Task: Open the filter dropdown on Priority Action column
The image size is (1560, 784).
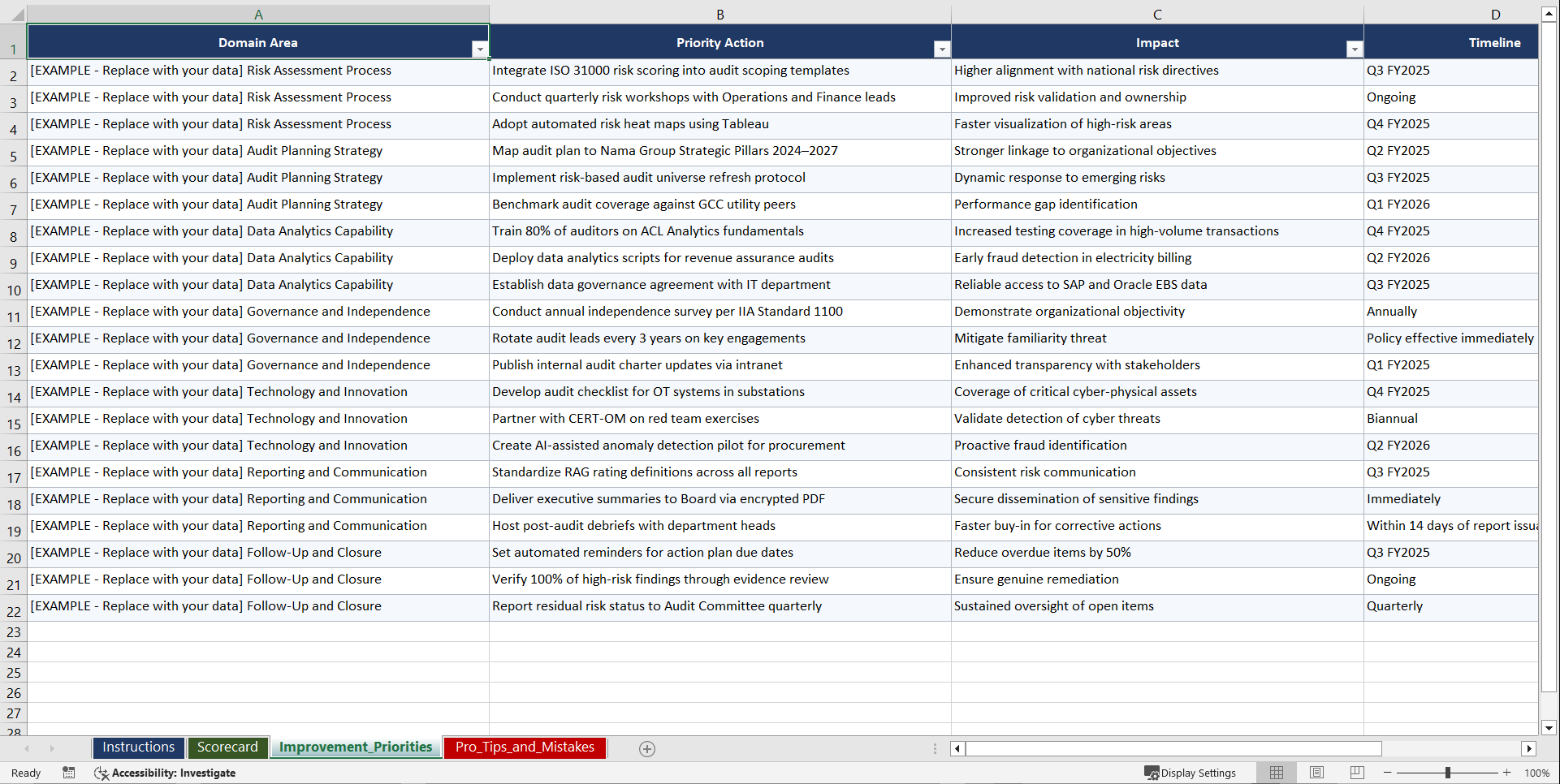Action: pyautogui.click(x=941, y=49)
